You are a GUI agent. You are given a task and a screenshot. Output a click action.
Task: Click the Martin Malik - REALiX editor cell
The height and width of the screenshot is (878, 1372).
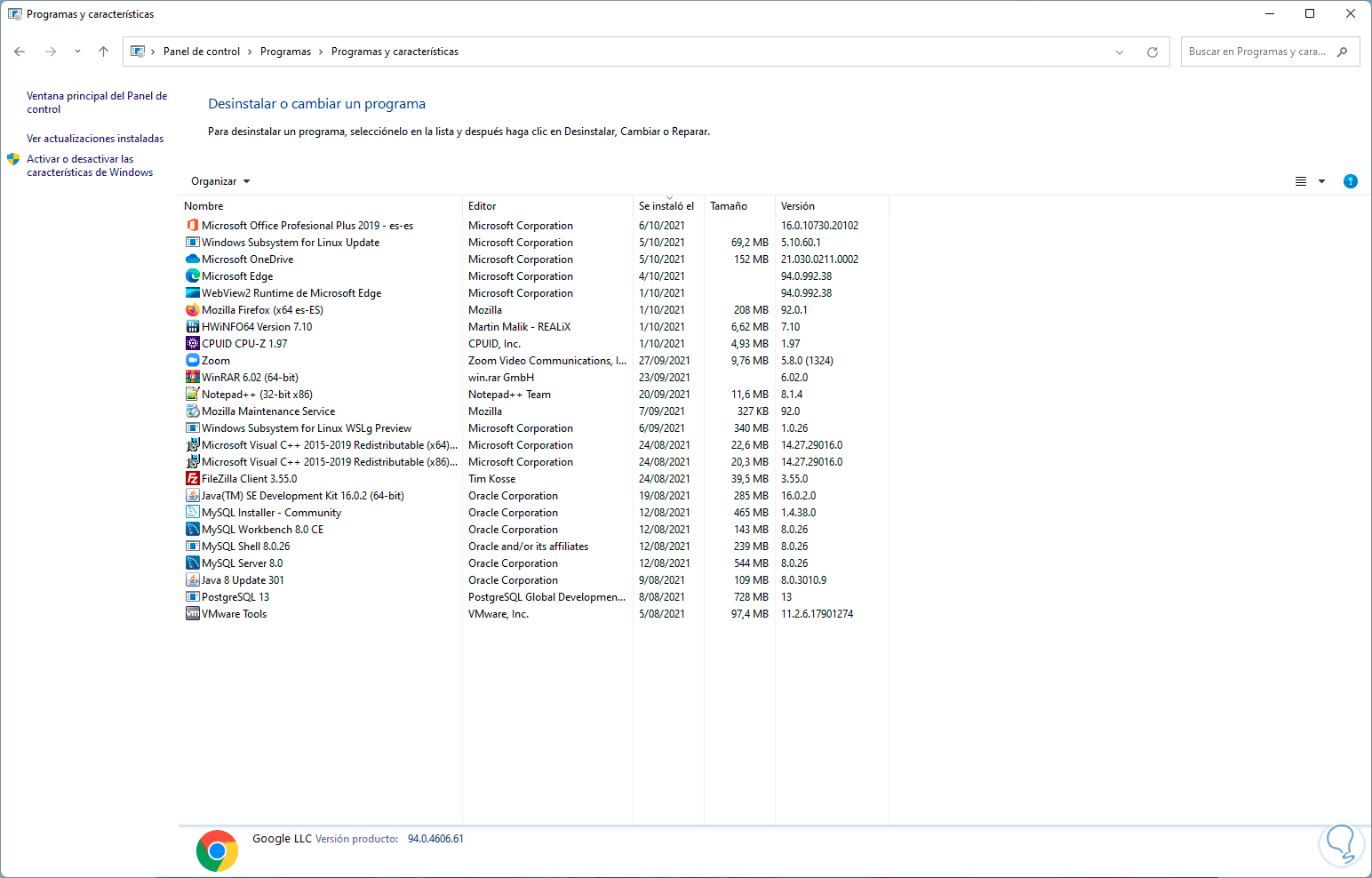click(x=520, y=327)
